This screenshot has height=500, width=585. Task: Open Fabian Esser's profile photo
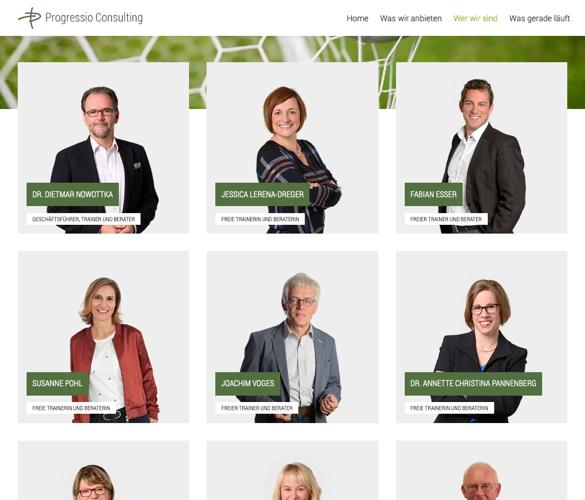click(x=482, y=148)
